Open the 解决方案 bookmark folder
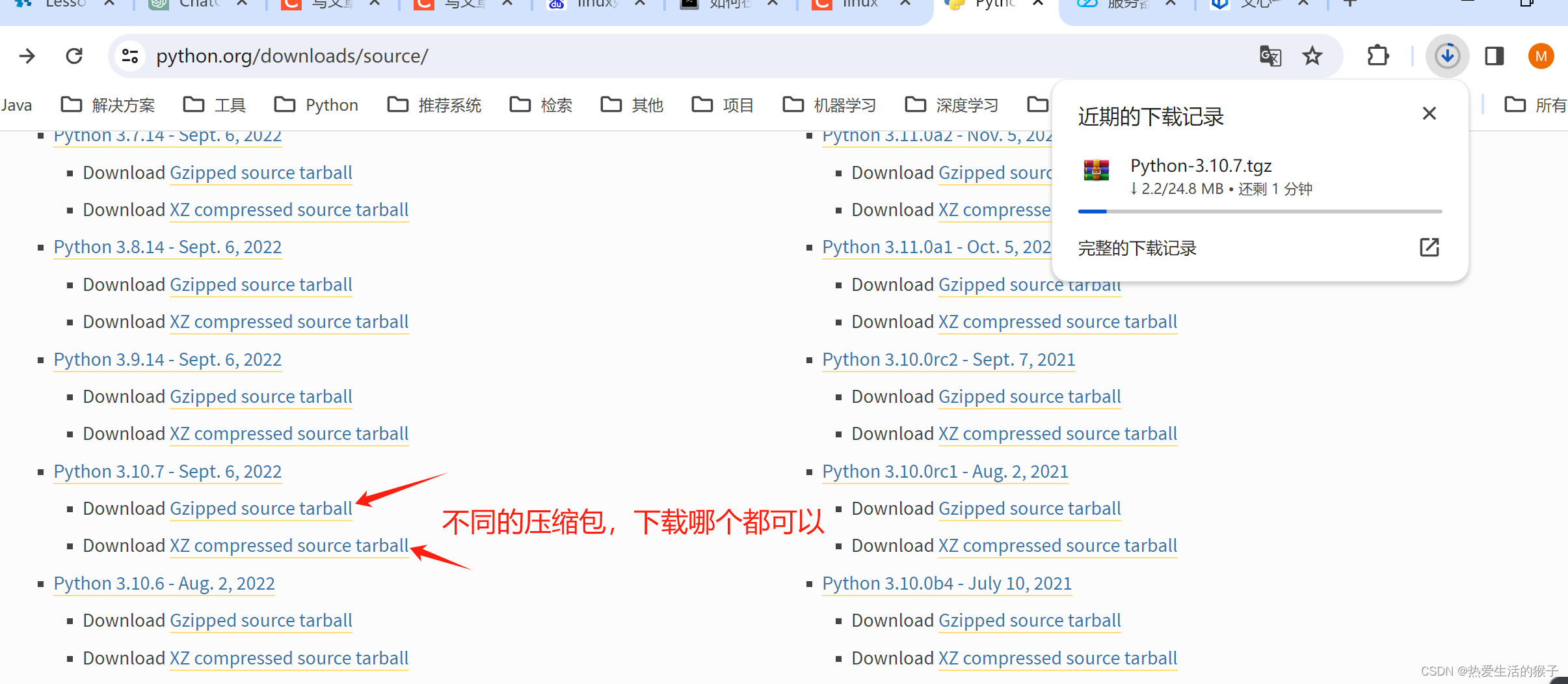This screenshot has width=1568, height=684. 108,105
